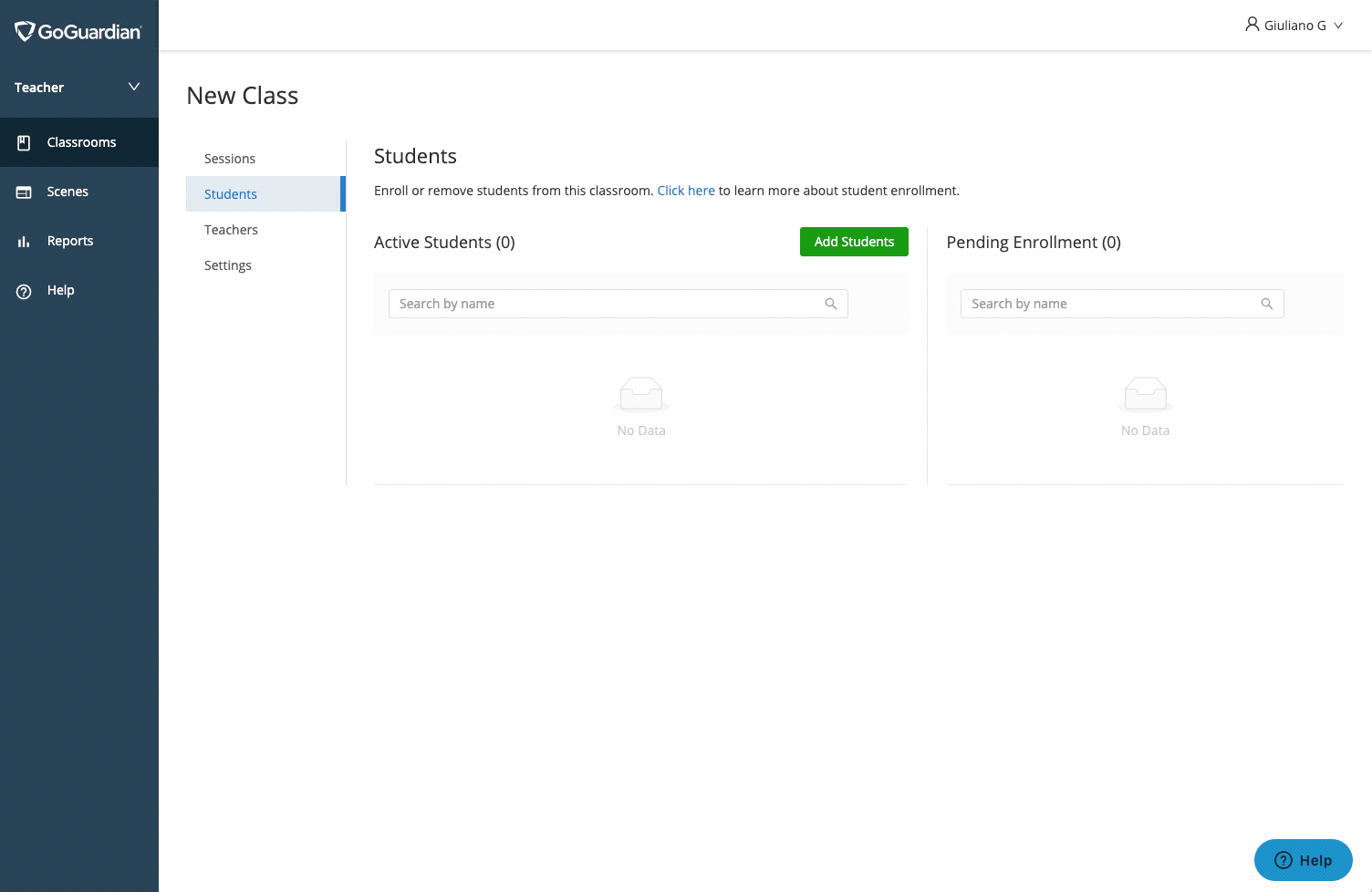Select the Classrooms sidebar icon

click(24, 142)
